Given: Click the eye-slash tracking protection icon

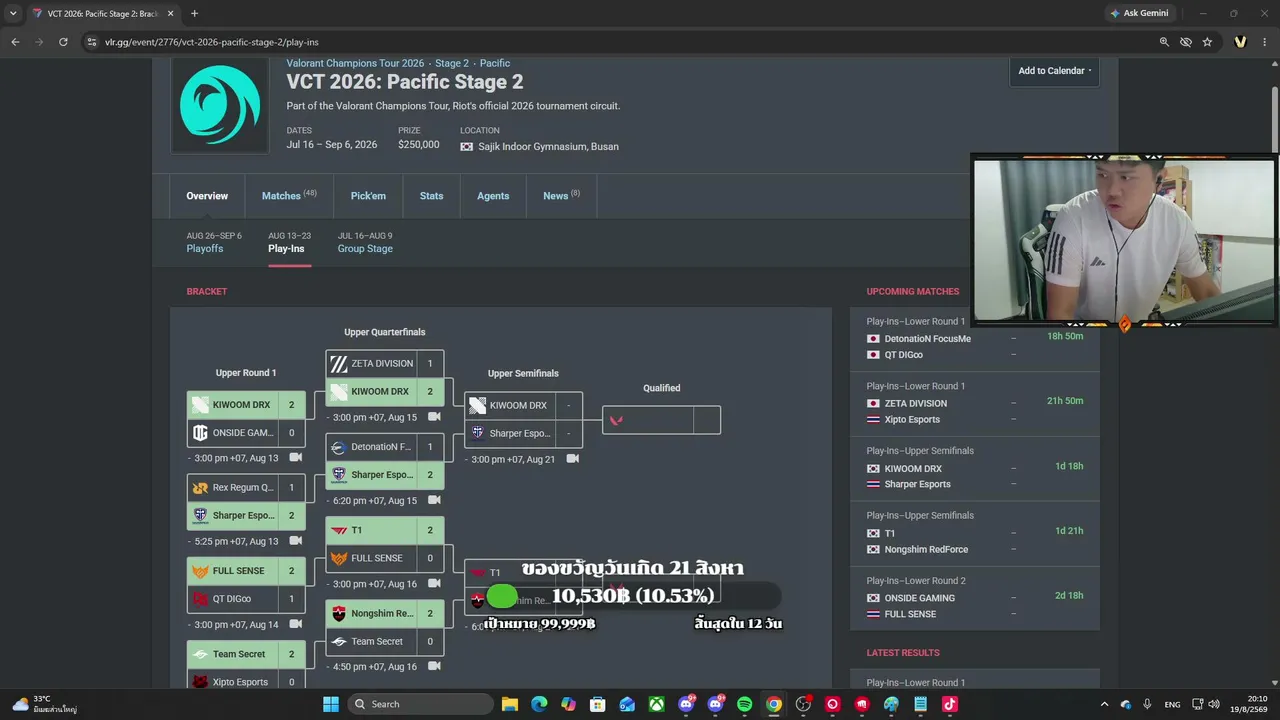Looking at the screenshot, I should click(x=1186, y=42).
